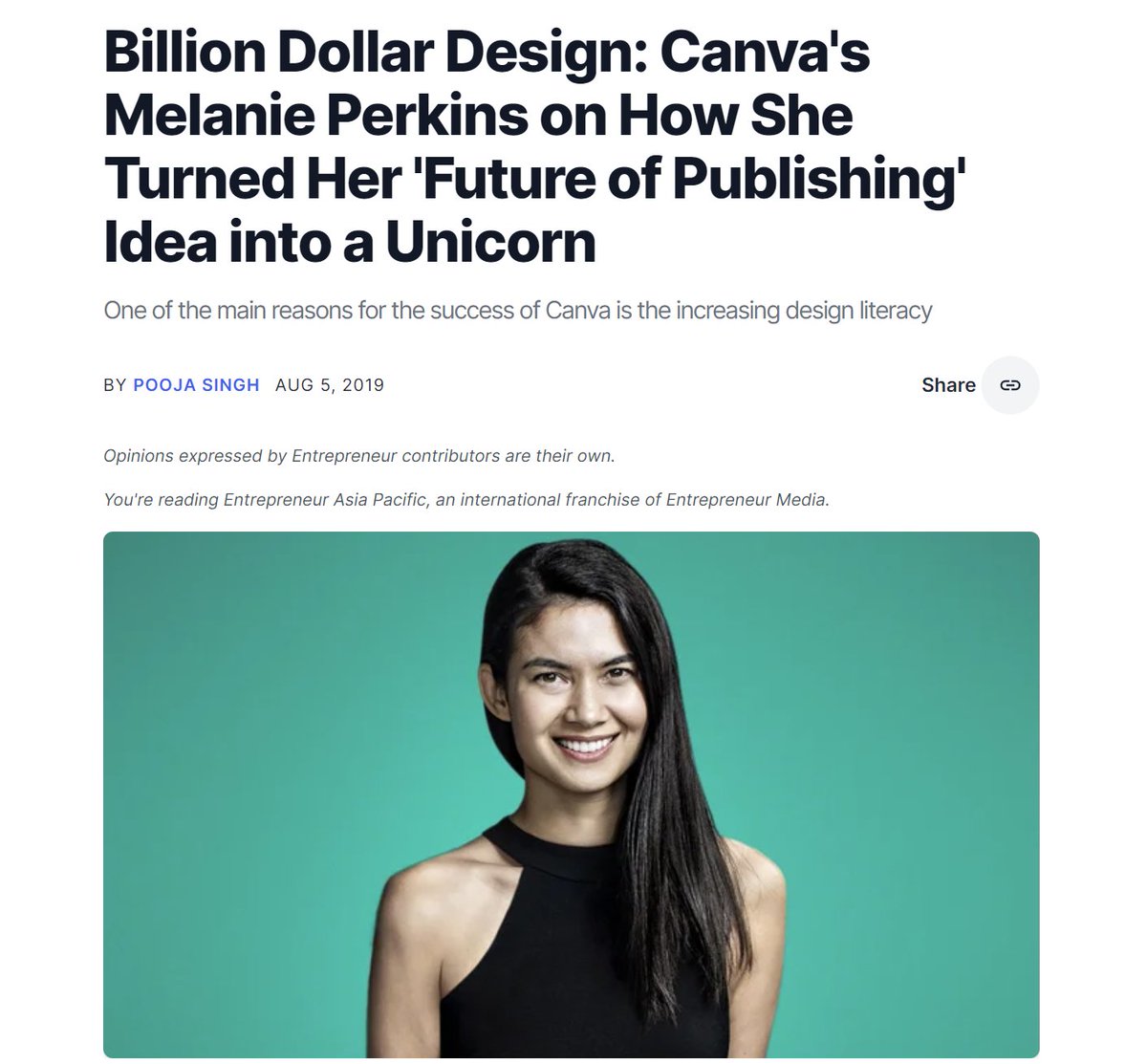Click the words How She in headline
This screenshot has height=1064, width=1147.
(736, 115)
